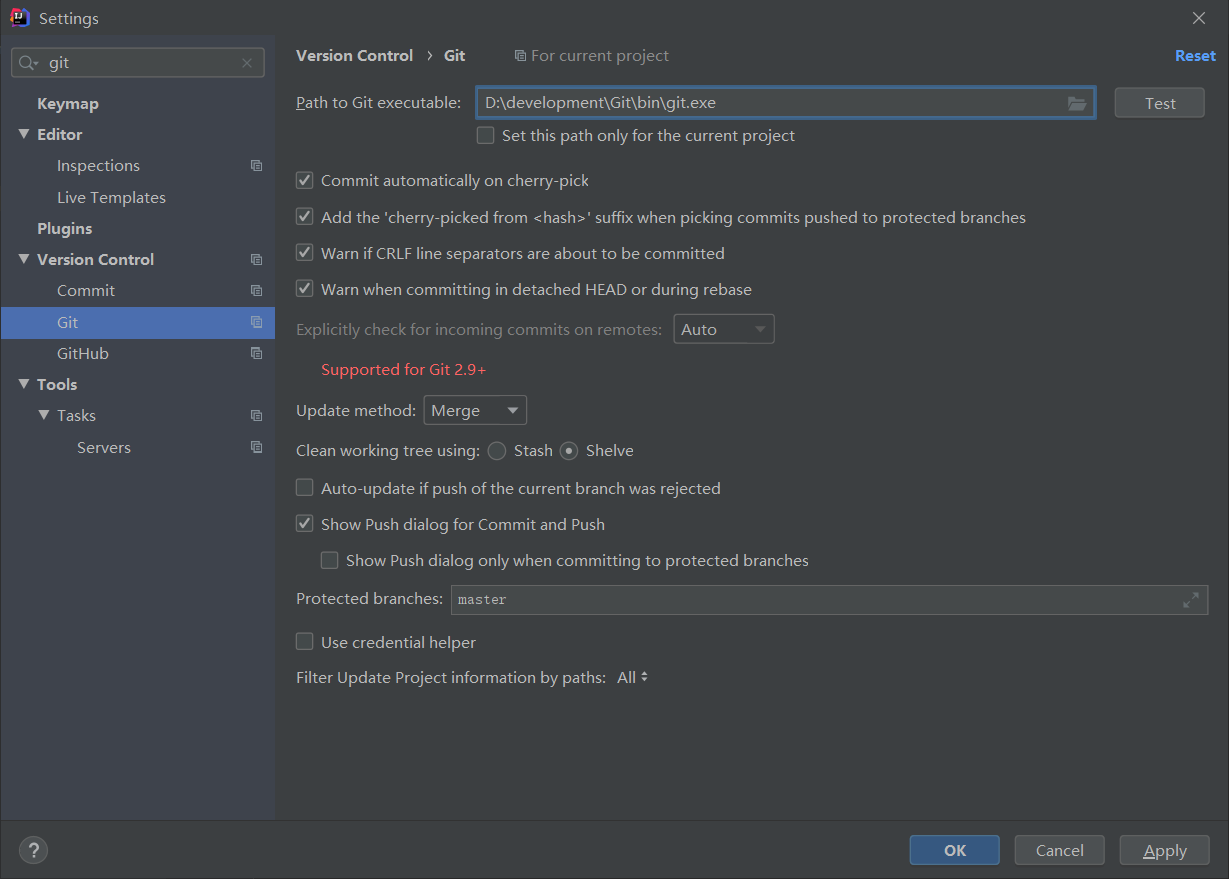Click the project-level settings icon beside Servers
Viewport: 1229px width, 879px height.
point(256,447)
